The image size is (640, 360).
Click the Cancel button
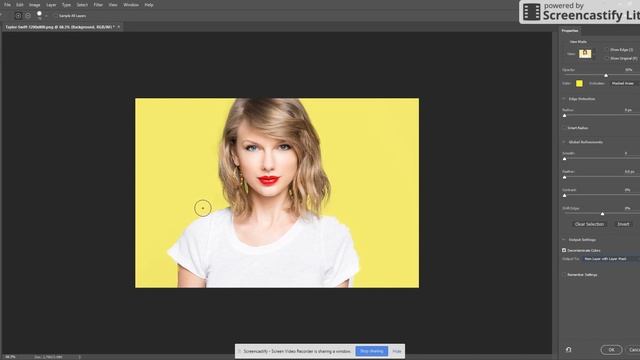click(x=633, y=350)
